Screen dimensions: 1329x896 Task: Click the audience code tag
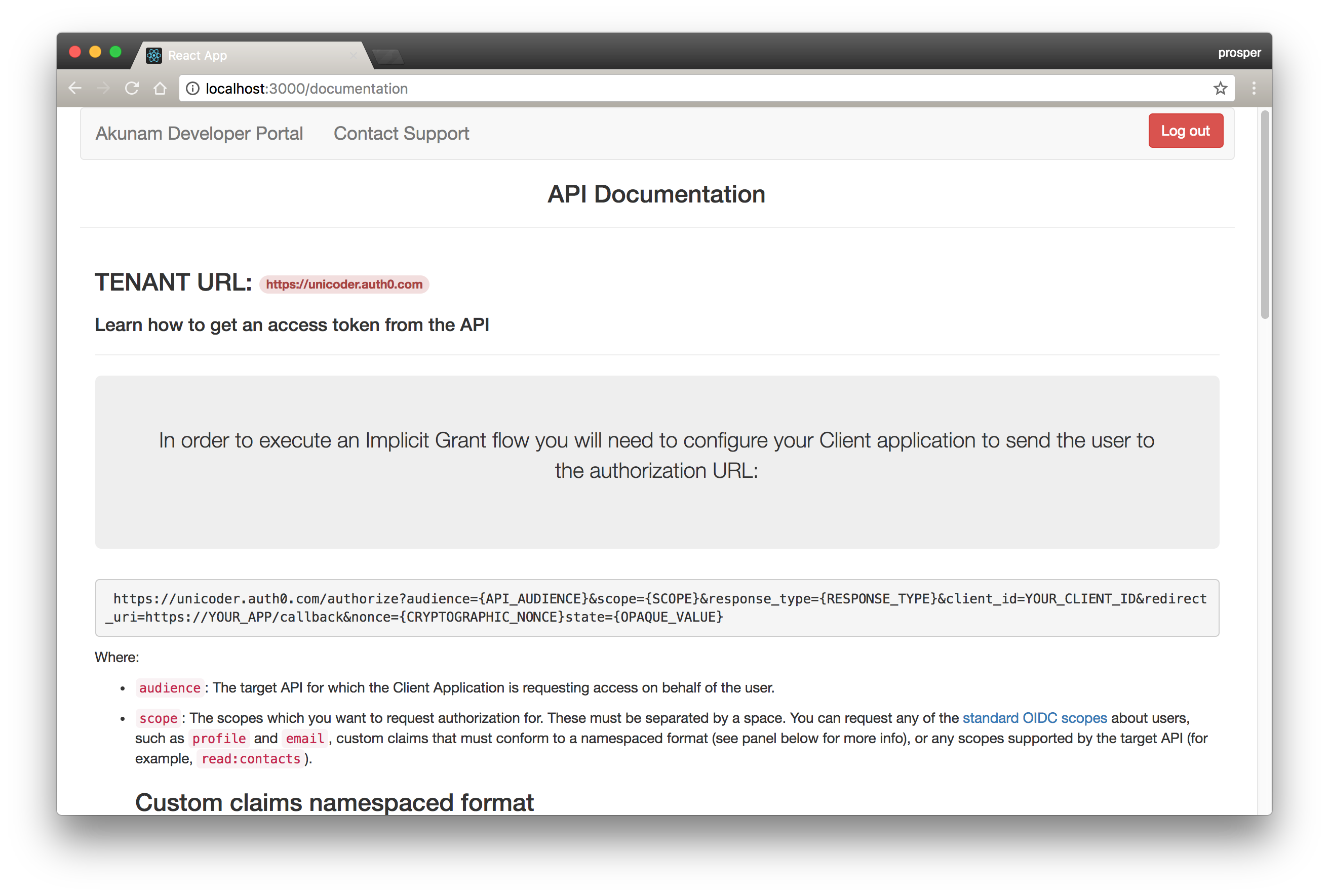tap(169, 688)
